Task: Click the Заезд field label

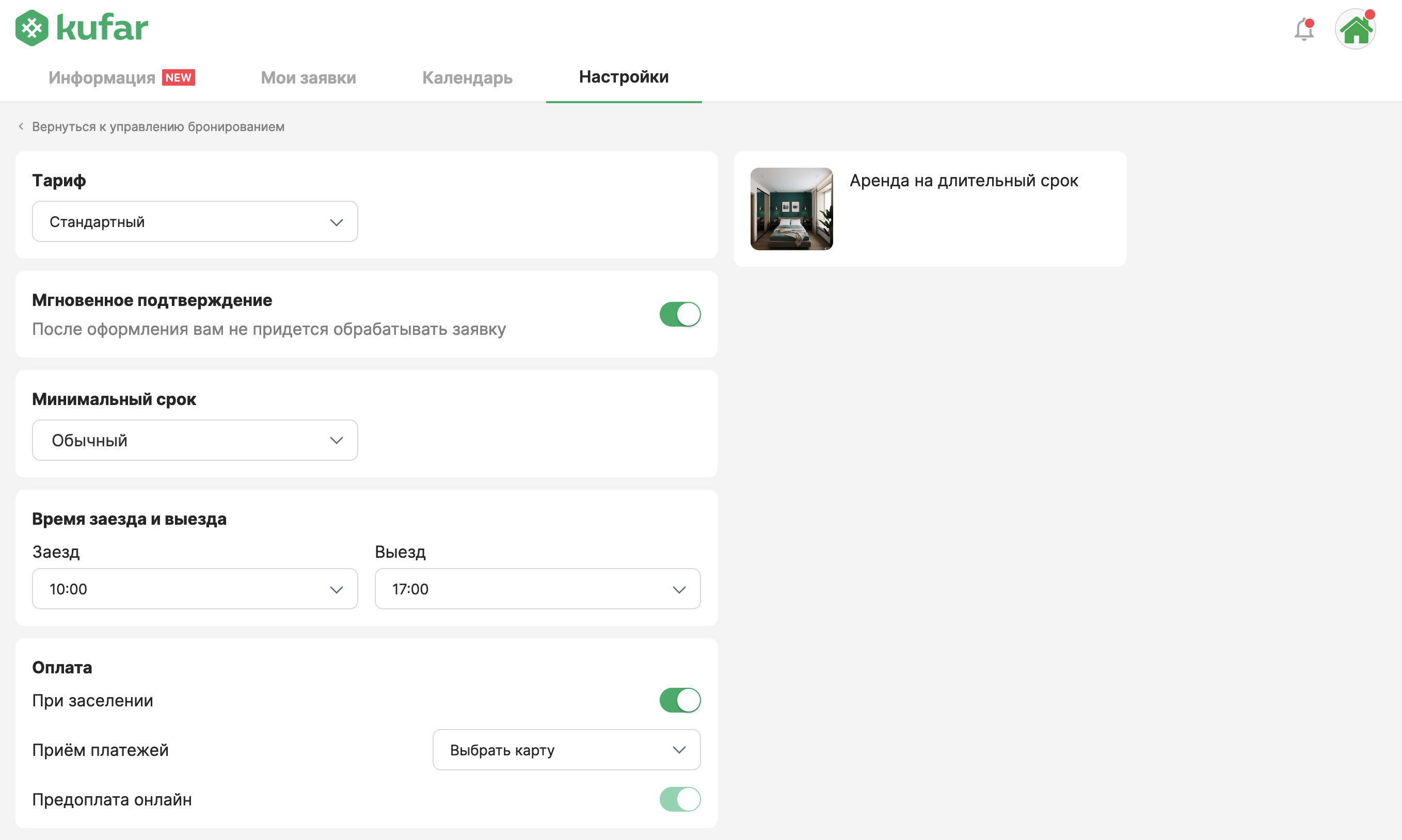Action: 55,552
